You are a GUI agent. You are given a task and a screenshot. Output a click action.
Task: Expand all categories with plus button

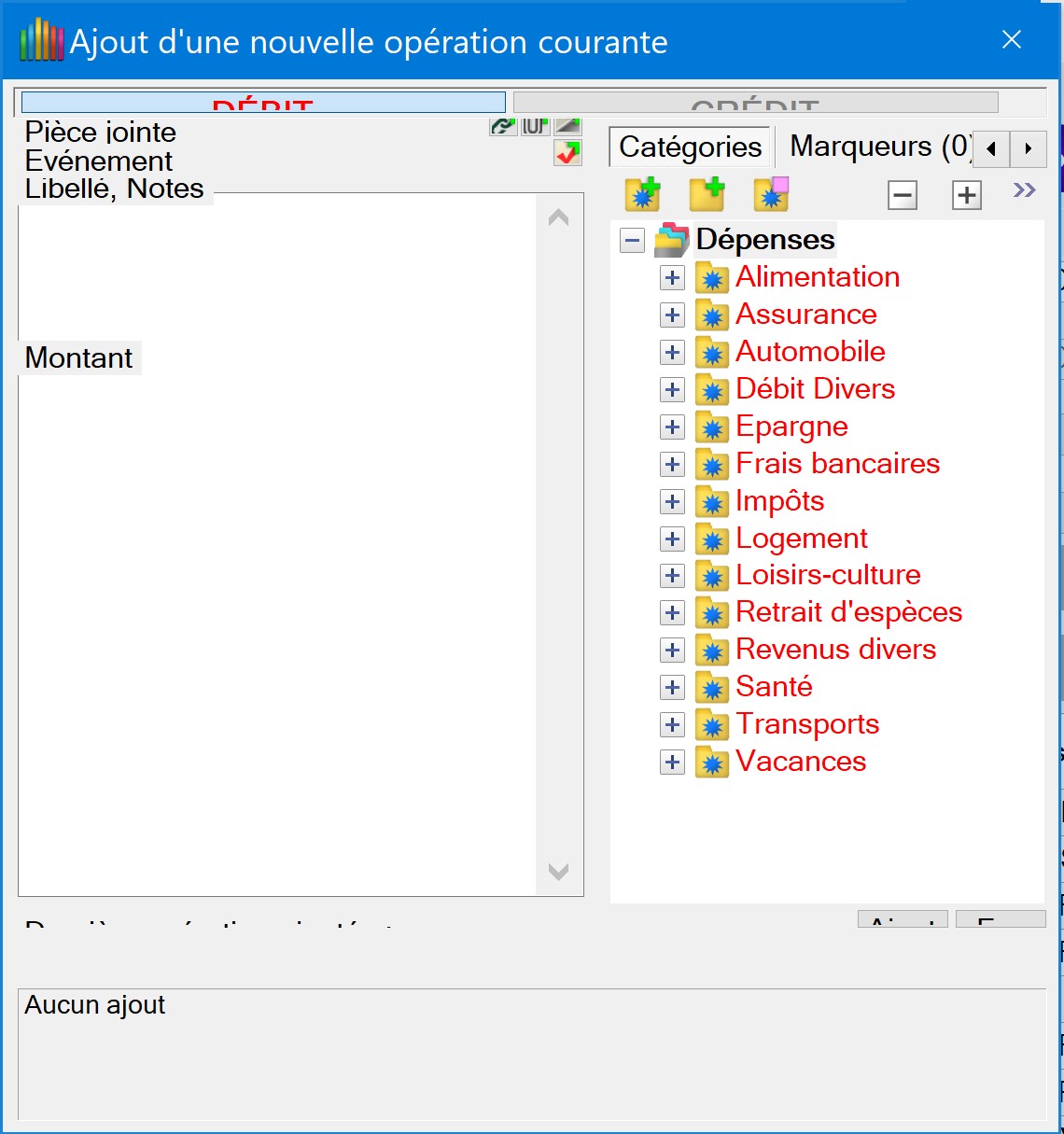point(966,195)
